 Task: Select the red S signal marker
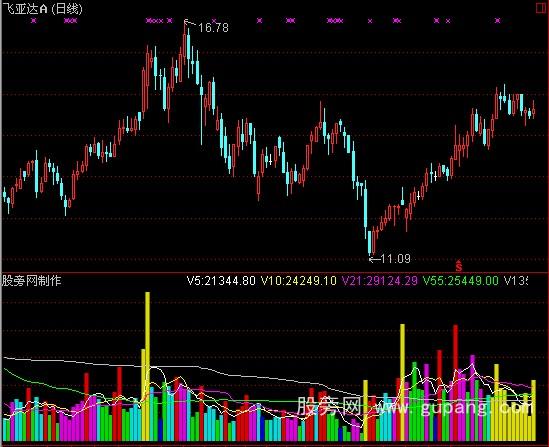[459, 266]
